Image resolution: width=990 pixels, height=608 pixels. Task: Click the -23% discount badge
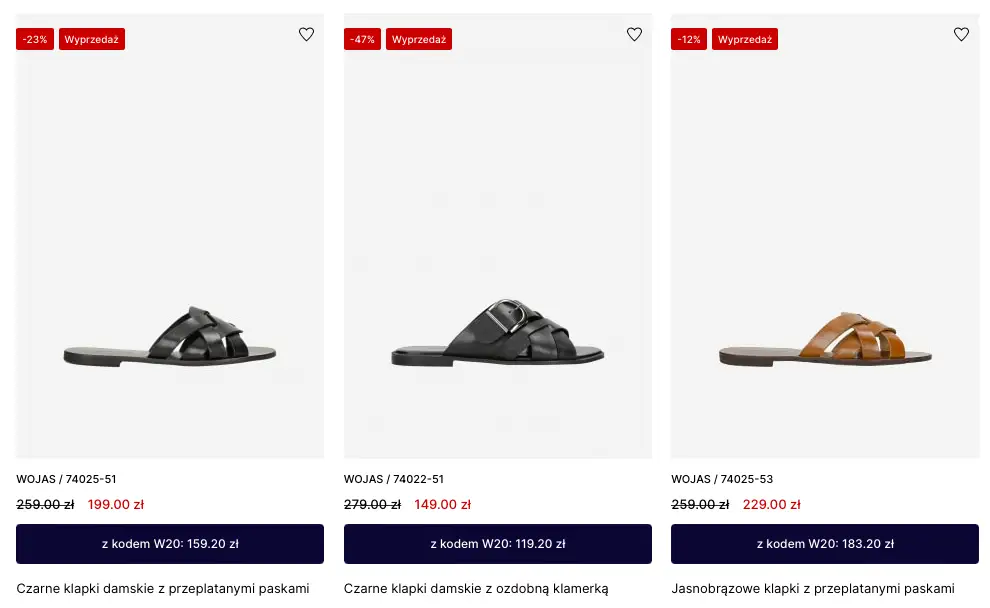tap(35, 39)
